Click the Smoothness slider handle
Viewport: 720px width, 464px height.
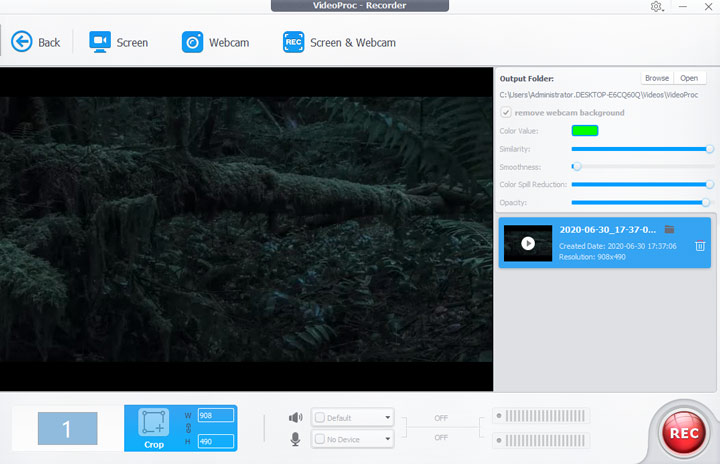pyautogui.click(x=577, y=166)
